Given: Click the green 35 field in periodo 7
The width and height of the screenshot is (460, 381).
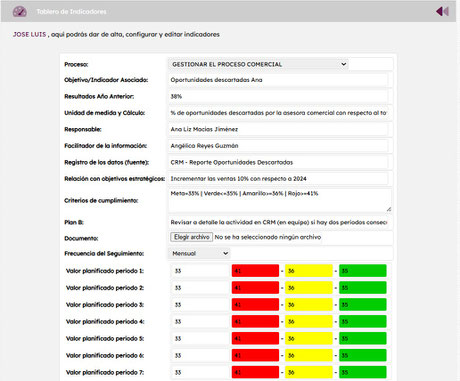Looking at the screenshot, I should pyautogui.click(x=363, y=372).
